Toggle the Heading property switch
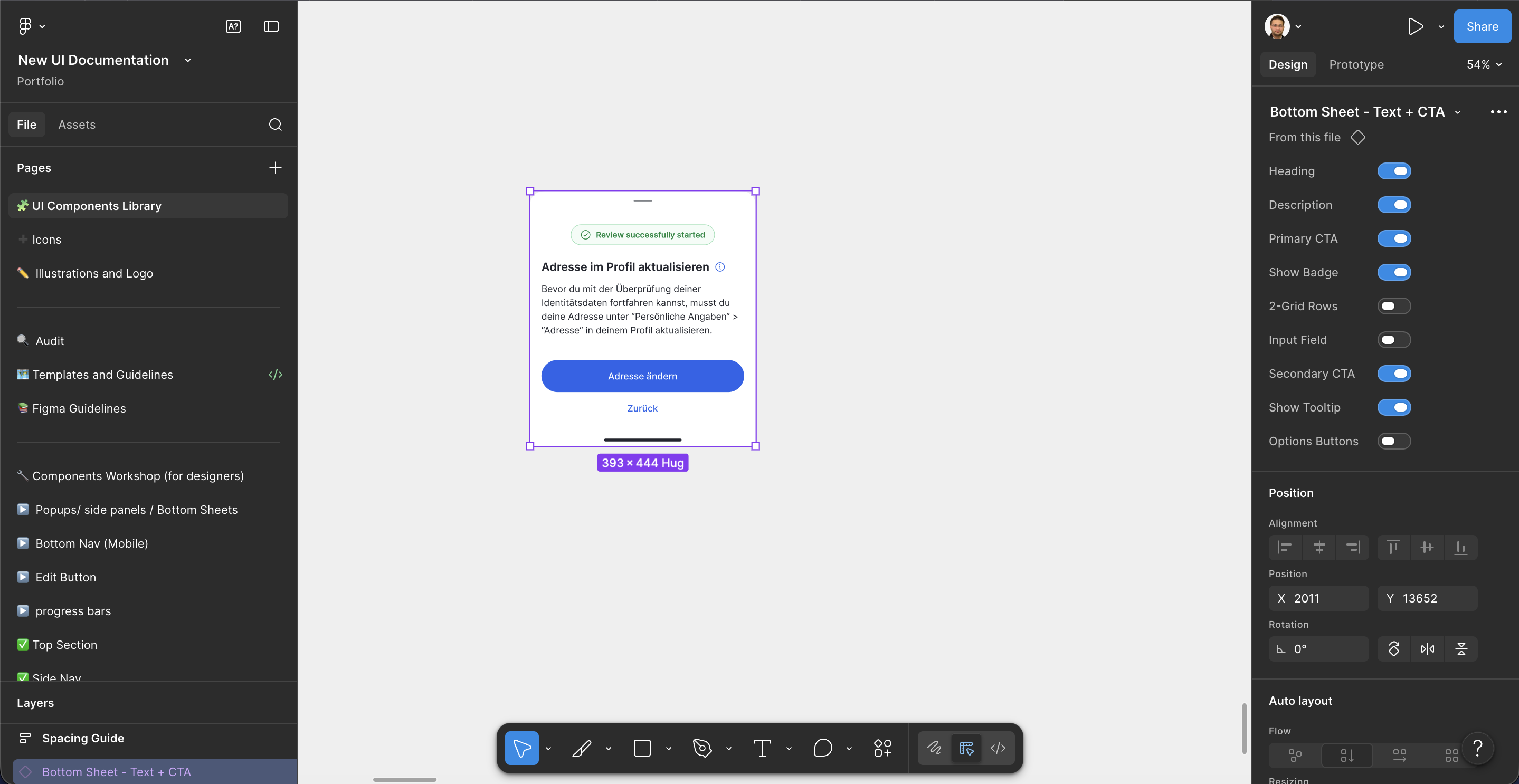This screenshot has width=1519, height=784. click(1394, 171)
